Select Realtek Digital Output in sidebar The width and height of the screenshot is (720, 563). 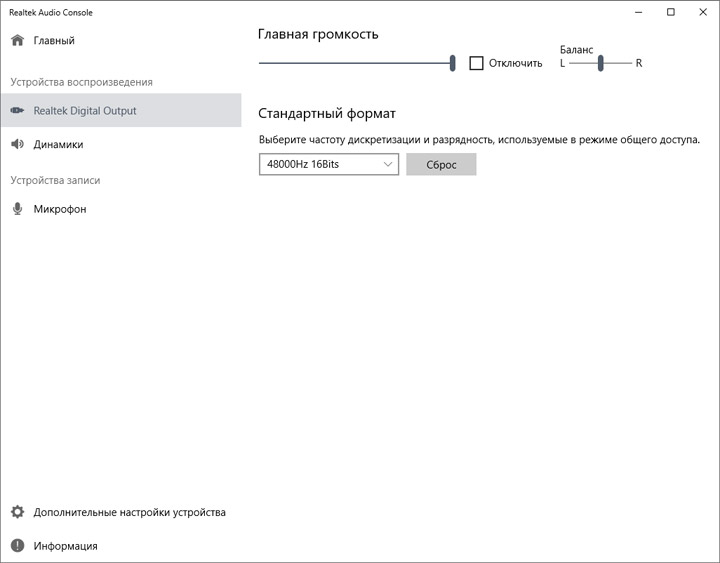(x=85, y=111)
